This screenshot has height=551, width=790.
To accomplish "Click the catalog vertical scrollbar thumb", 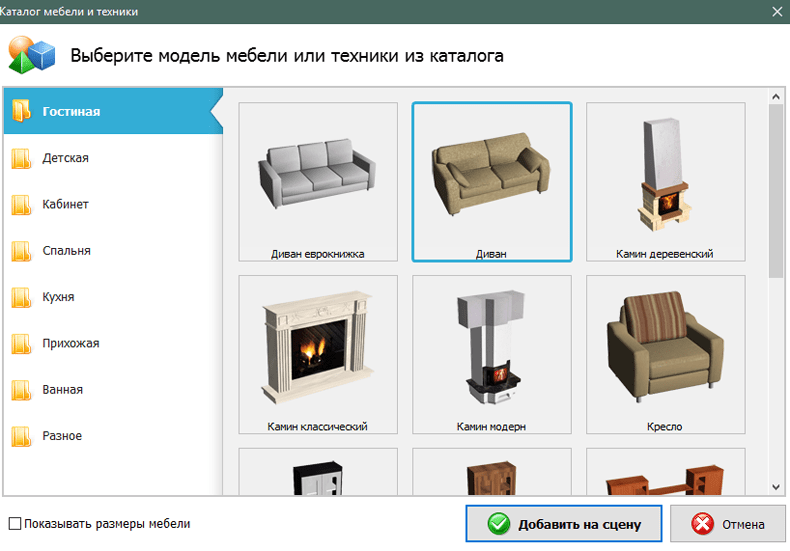I will 776,191.
